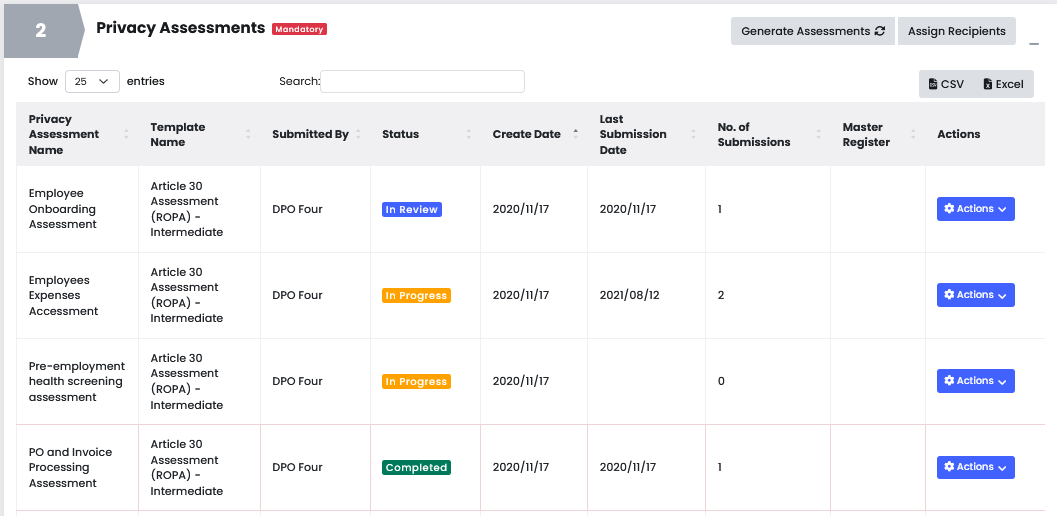
Task: Click the Completed status badge
Action: 416,467
